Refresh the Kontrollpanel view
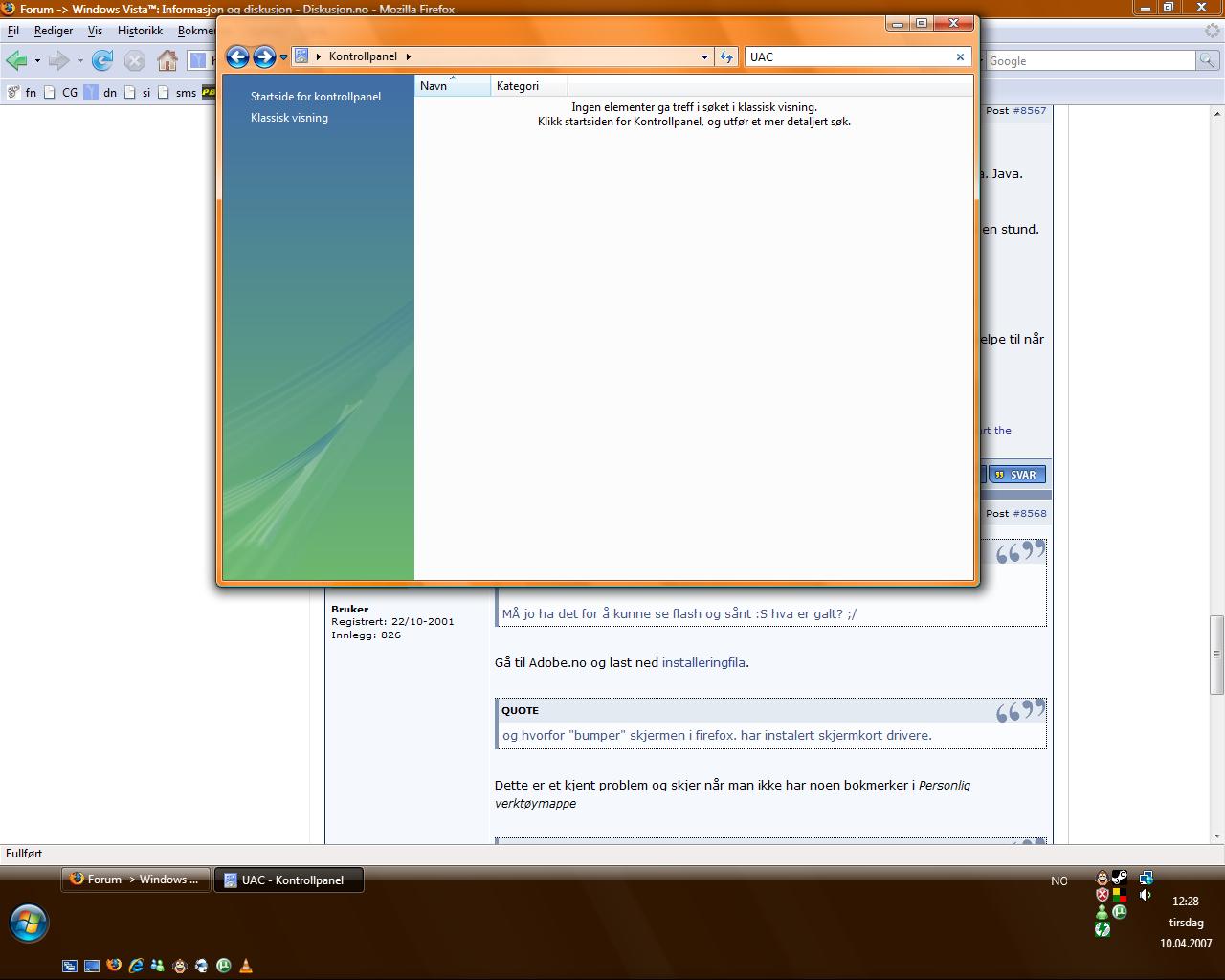The width and height of the screenshot is (1225, 980). (x=725, y=57)
